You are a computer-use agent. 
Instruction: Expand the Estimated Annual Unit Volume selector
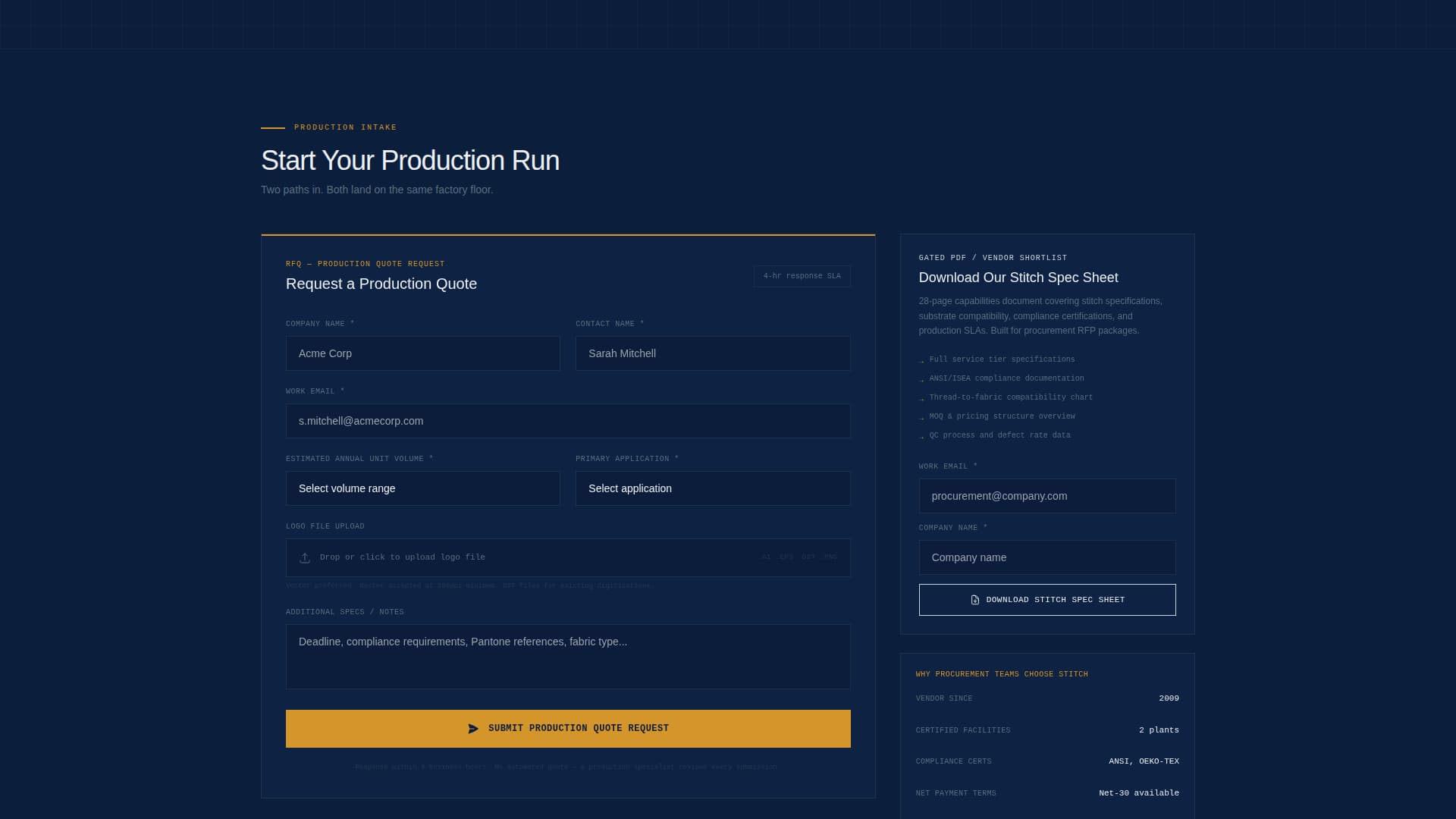(422, 488)
